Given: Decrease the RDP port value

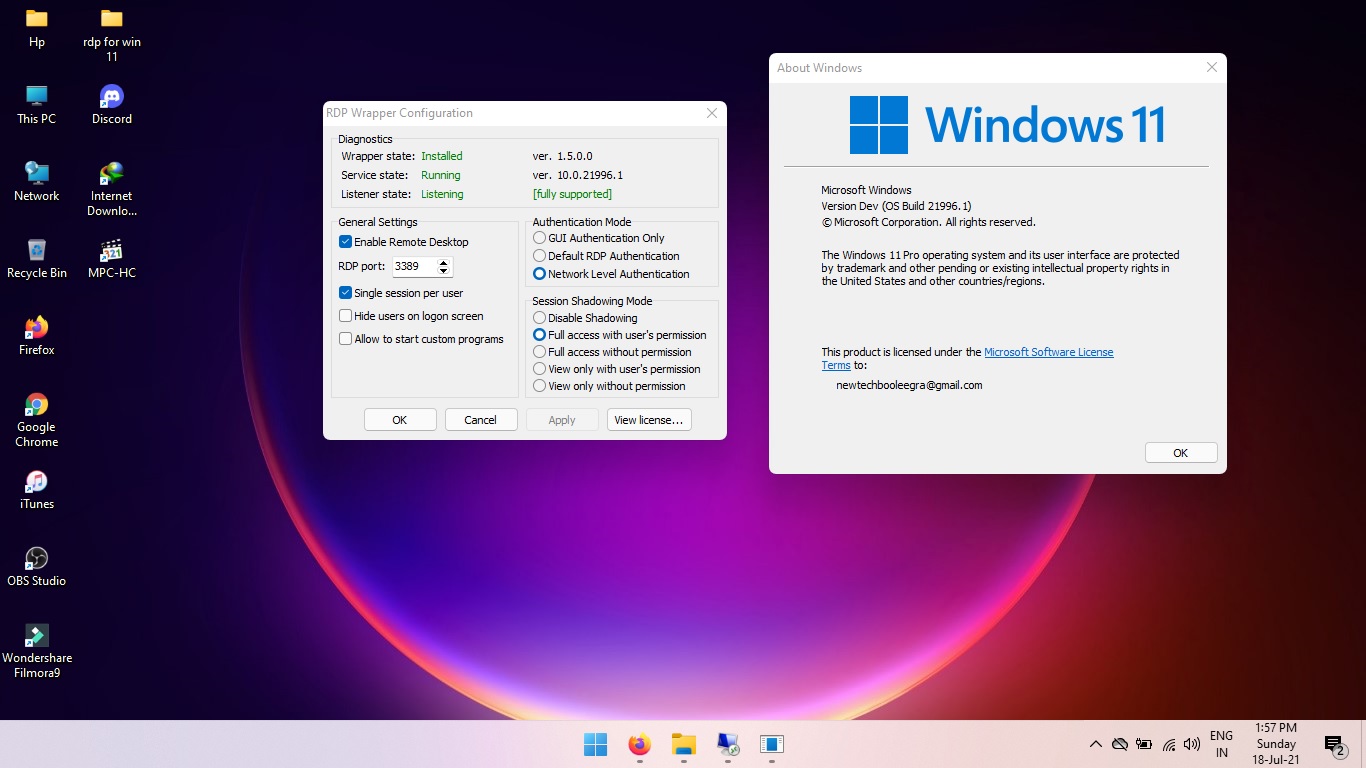Looking at the screenshot, I should (445, 271).
